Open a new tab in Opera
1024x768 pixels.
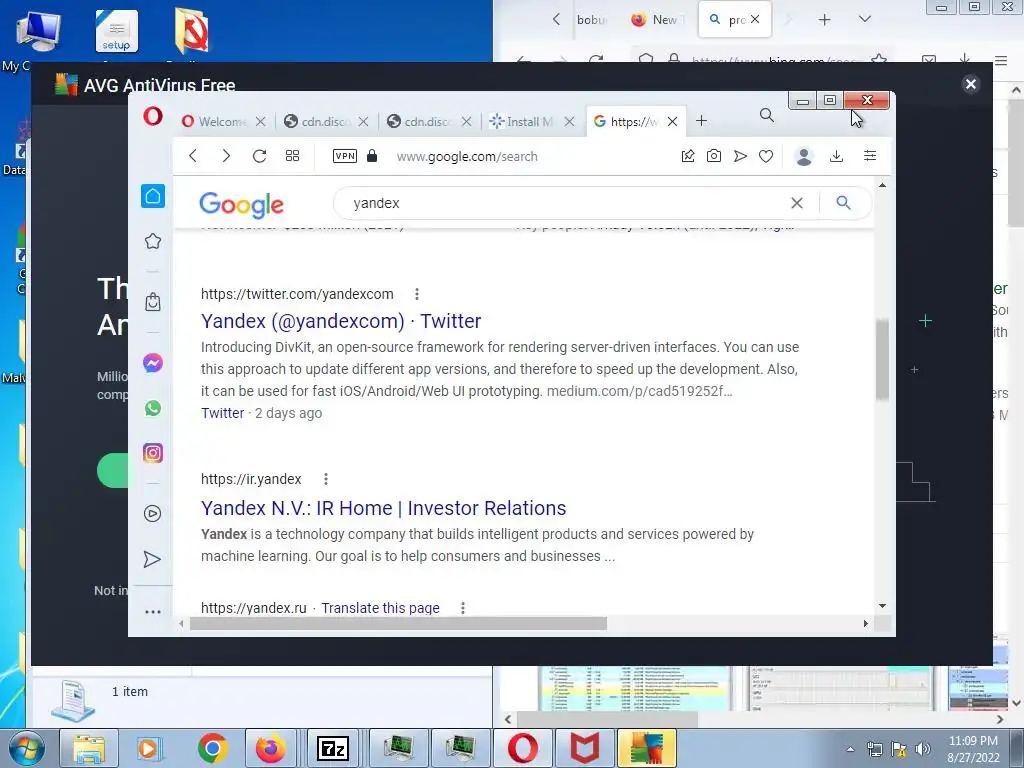[x=701, y=121]
